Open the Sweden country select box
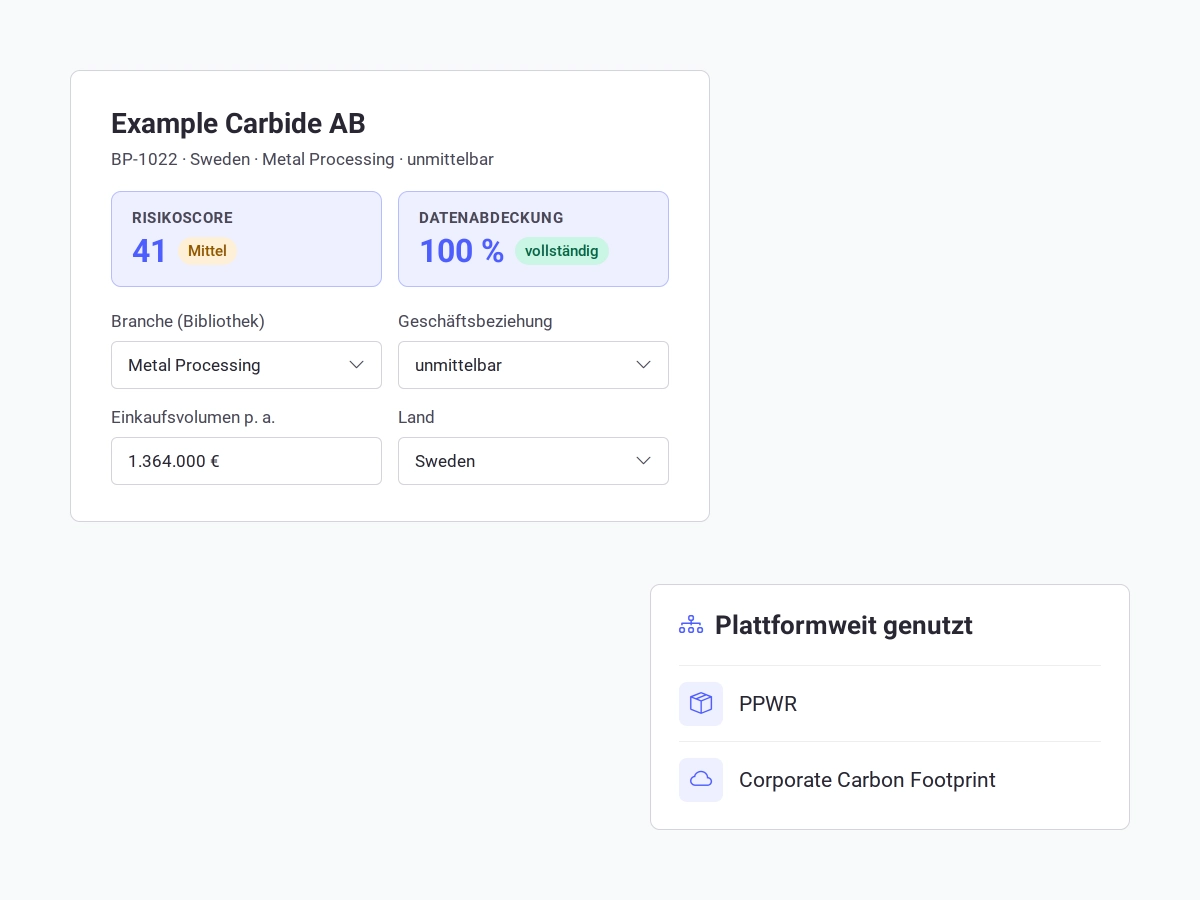 tap(533, 461)
